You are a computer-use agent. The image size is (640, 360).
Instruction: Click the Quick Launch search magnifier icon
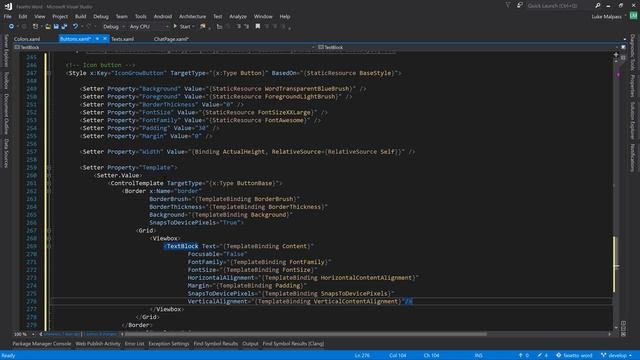pos(598,6)
